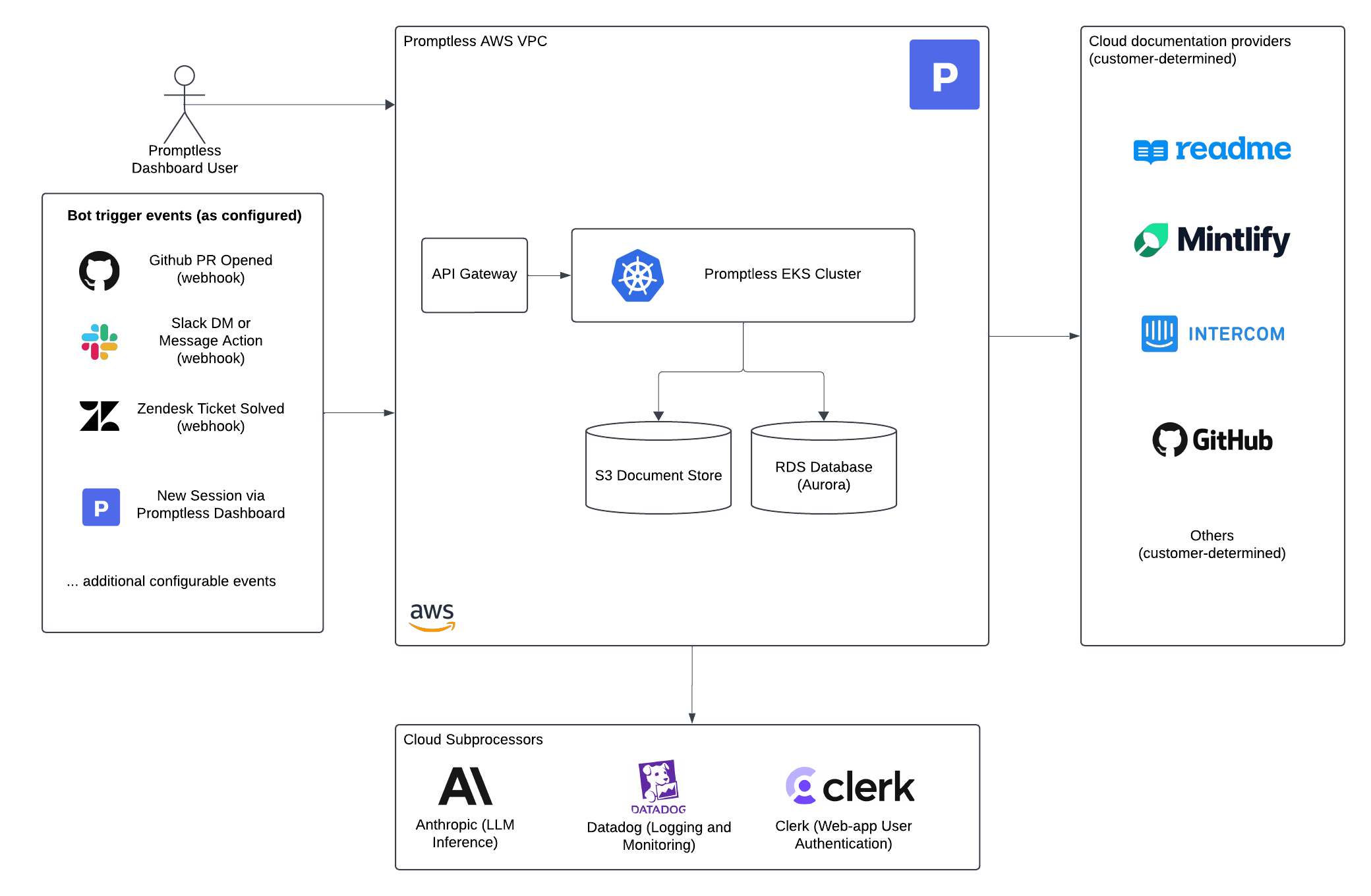This screenshot has width=1371, height=896.
Task: Click the GitHub logo under documentation providers
Action: [1212, 439]
